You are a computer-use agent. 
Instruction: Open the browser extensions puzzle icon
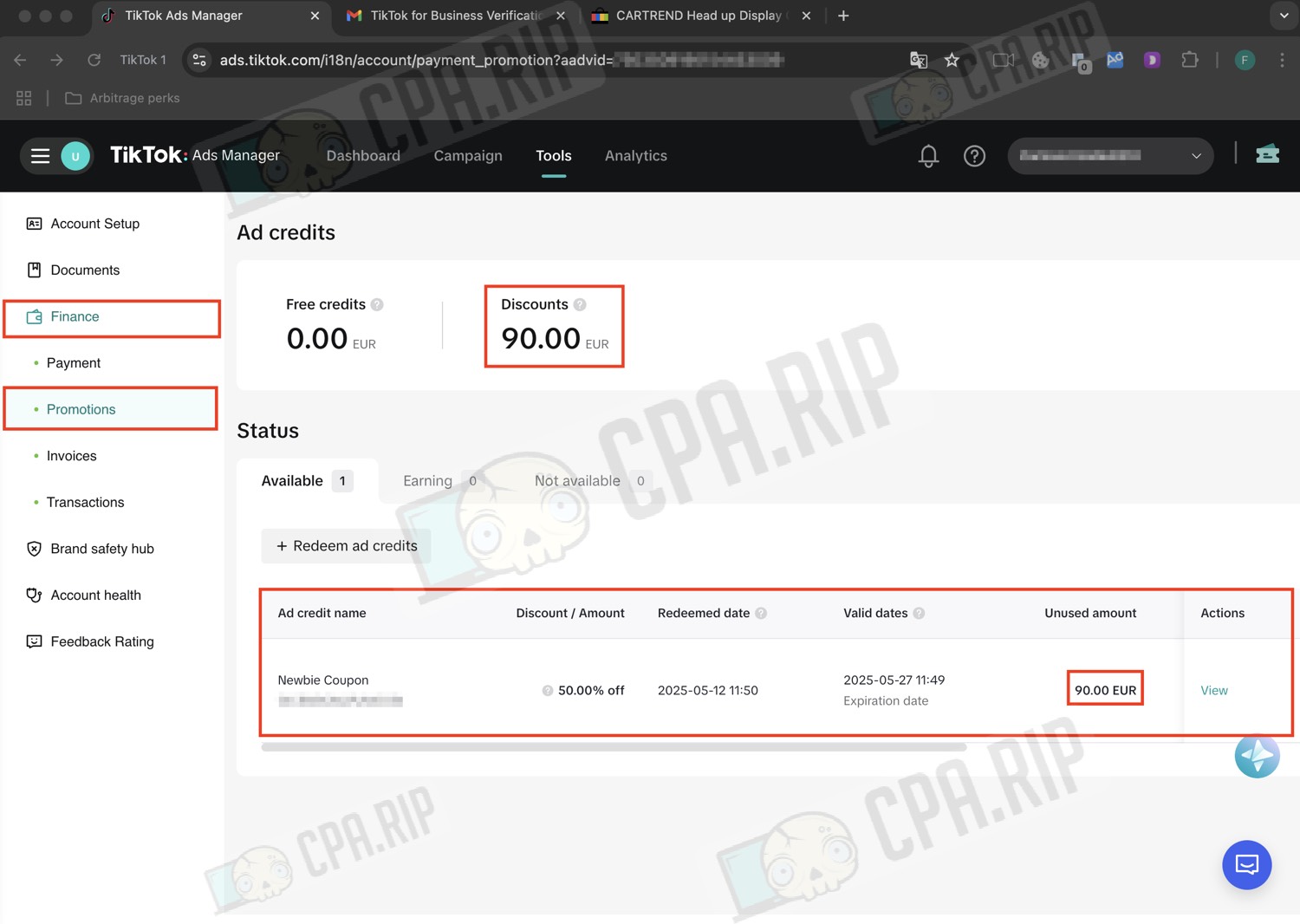click(x=1190, y=60)
